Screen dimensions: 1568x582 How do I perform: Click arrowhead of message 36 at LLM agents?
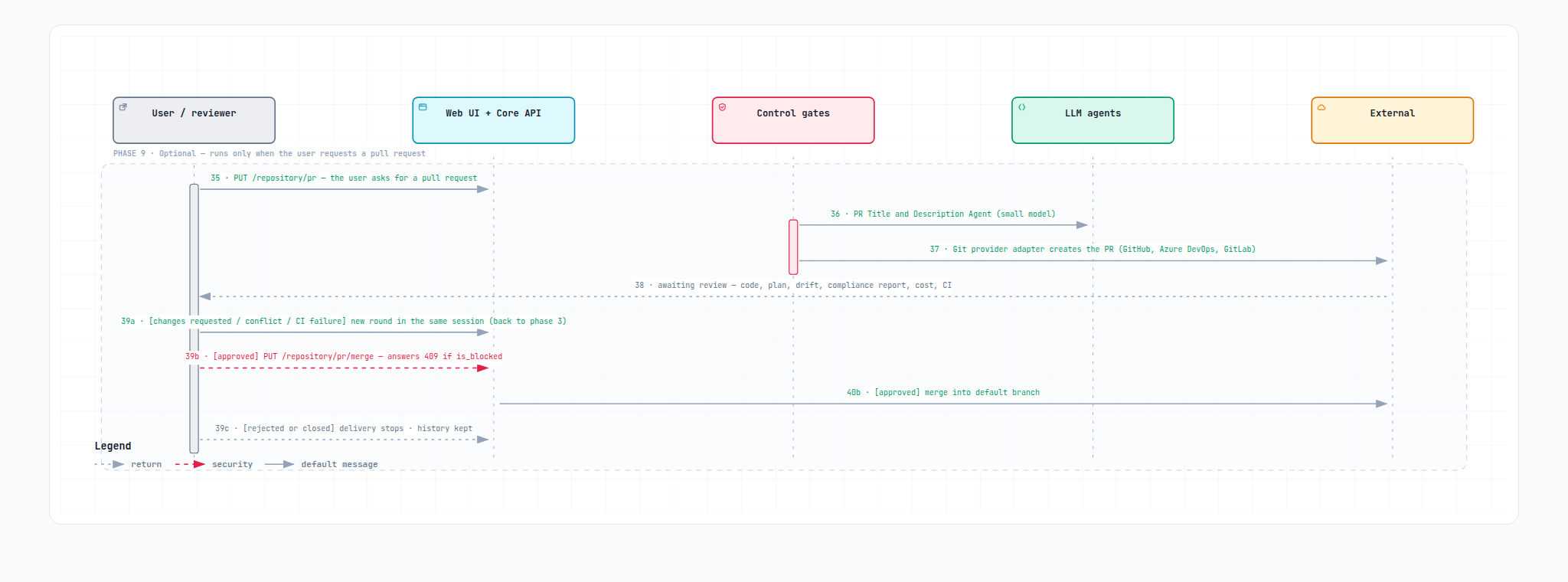pyautogui.click(x=1082, y=225)
